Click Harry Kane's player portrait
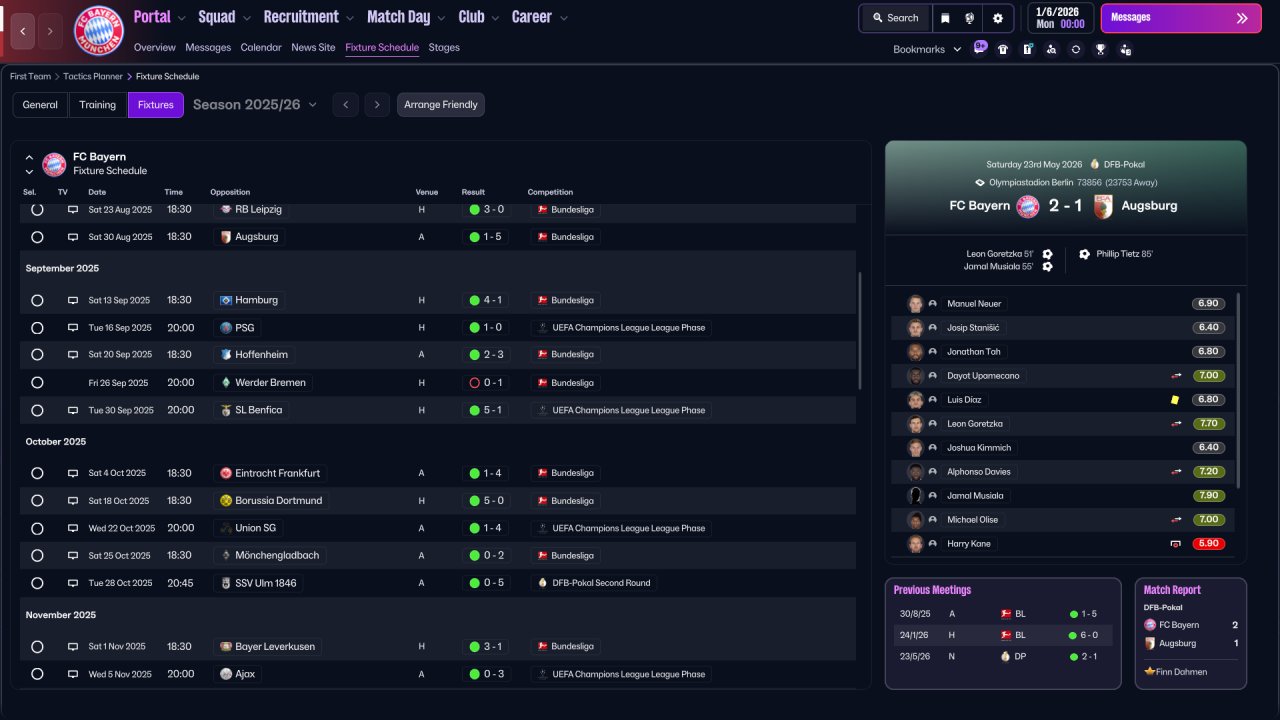The image size is (1280, 720). [915, 544]
